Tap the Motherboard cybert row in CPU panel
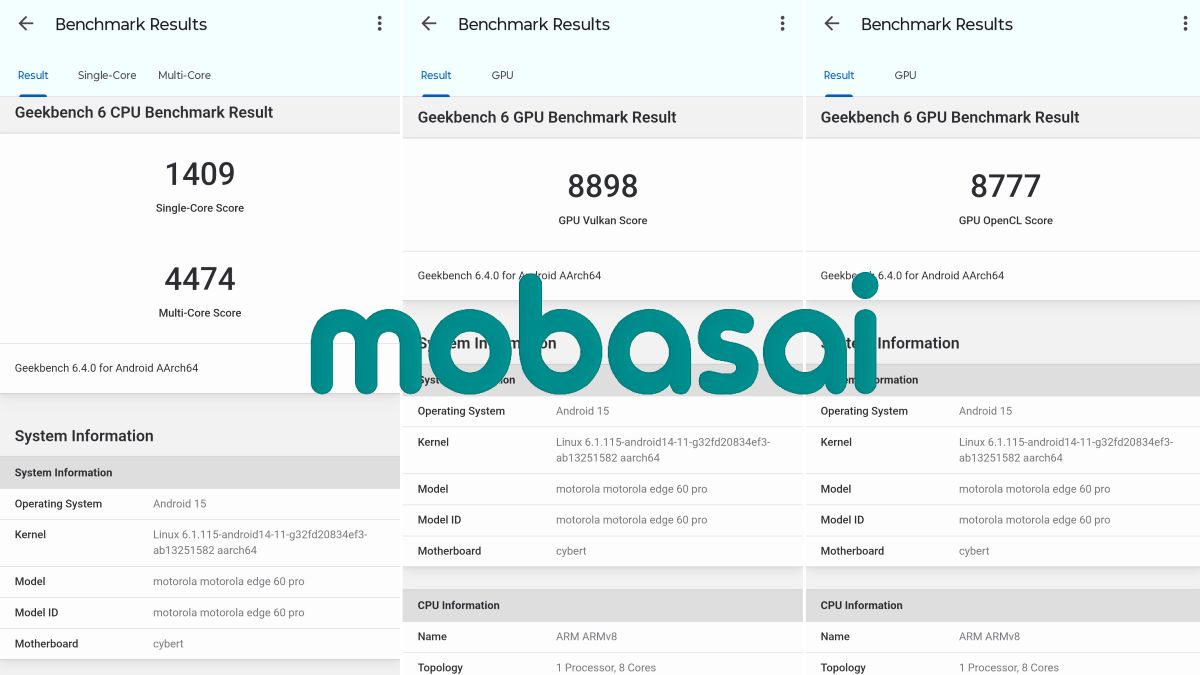This screenshot has width=1200, height=675. click(x=200, y=644)
